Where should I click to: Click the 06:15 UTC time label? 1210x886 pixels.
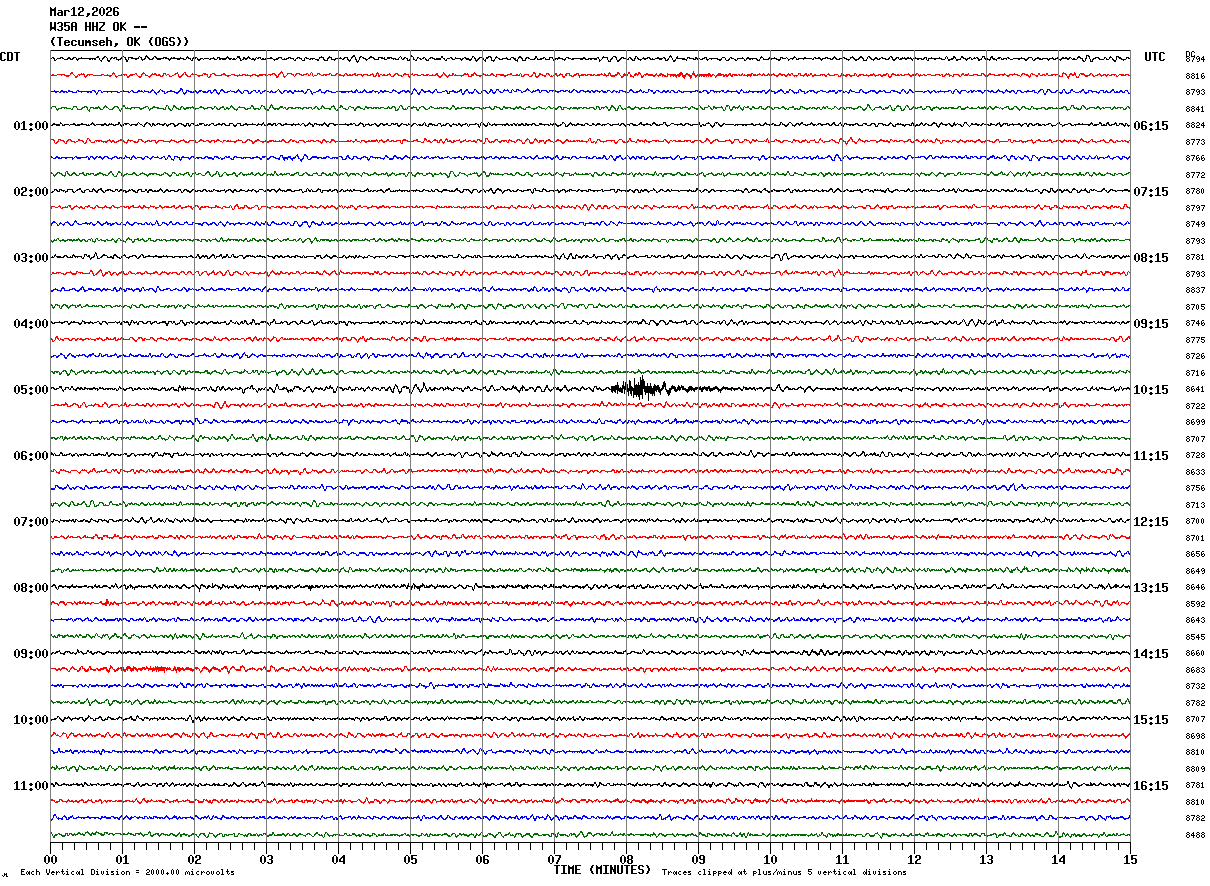tap(1150, 126)
